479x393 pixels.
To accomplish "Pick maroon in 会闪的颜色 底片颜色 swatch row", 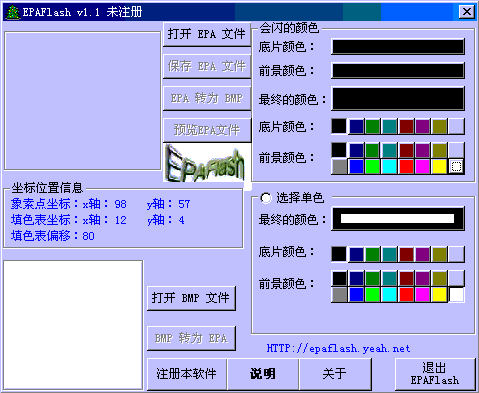I will (x=406, y=126).
